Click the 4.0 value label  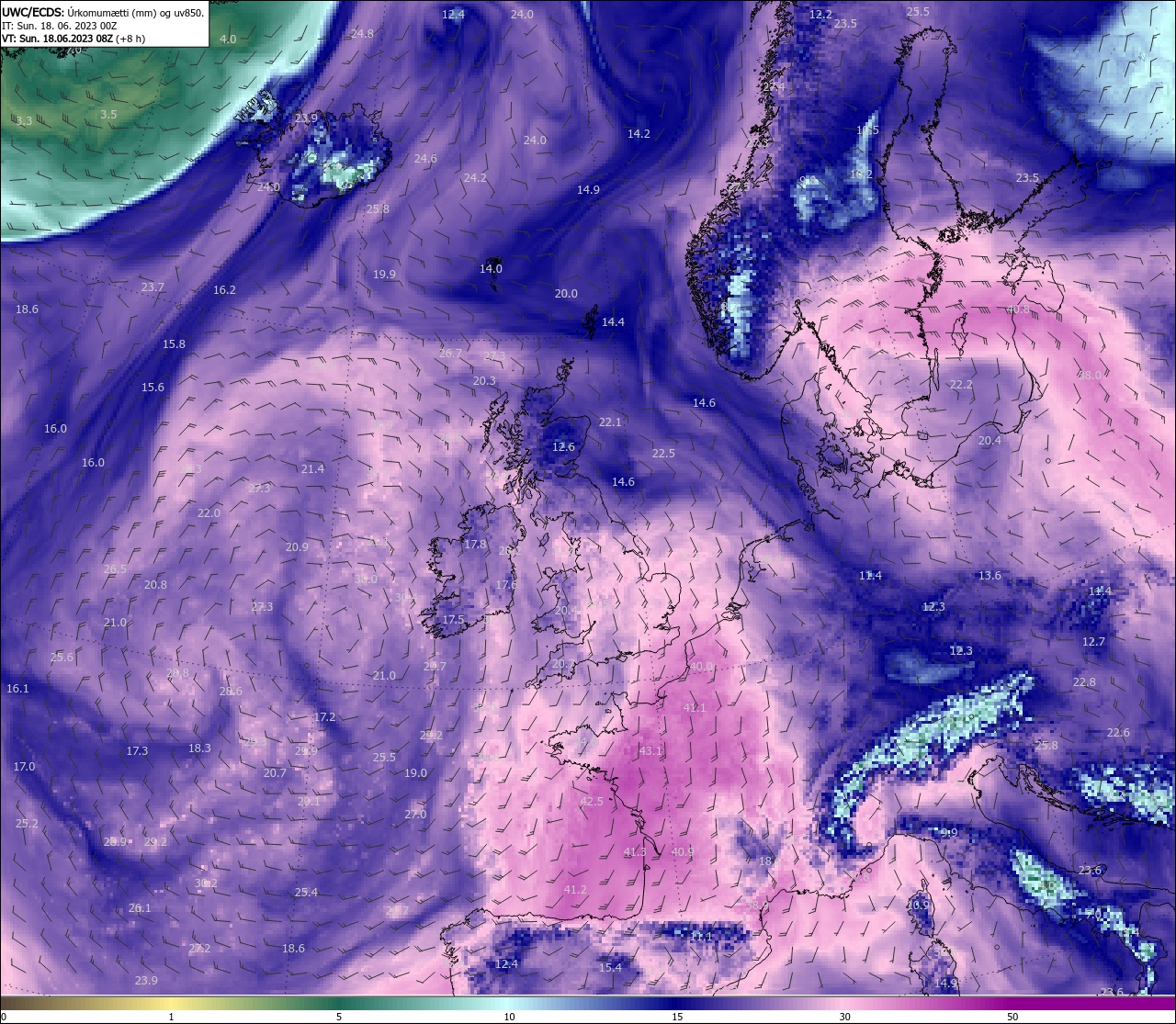pyautogui.click(x=228, y=39)
